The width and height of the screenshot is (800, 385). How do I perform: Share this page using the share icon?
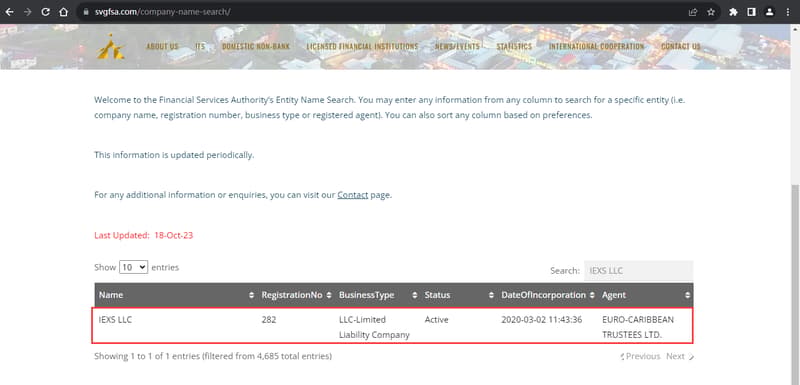tap(693, 12)
